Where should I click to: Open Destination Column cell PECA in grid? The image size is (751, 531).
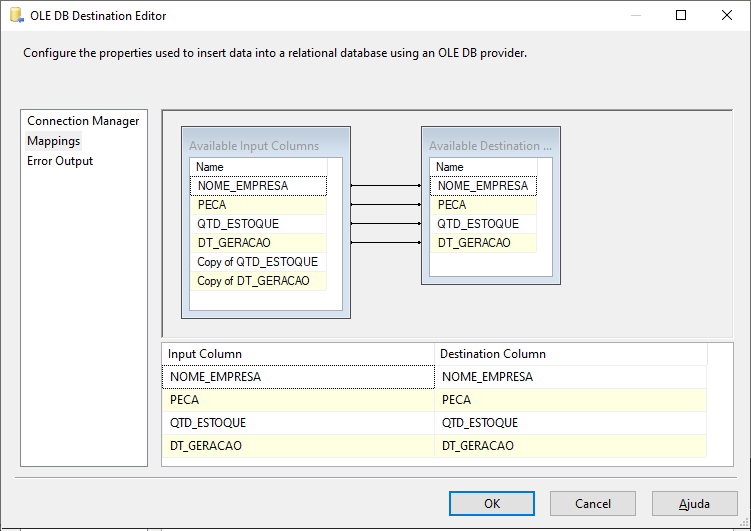pos(570,400)
